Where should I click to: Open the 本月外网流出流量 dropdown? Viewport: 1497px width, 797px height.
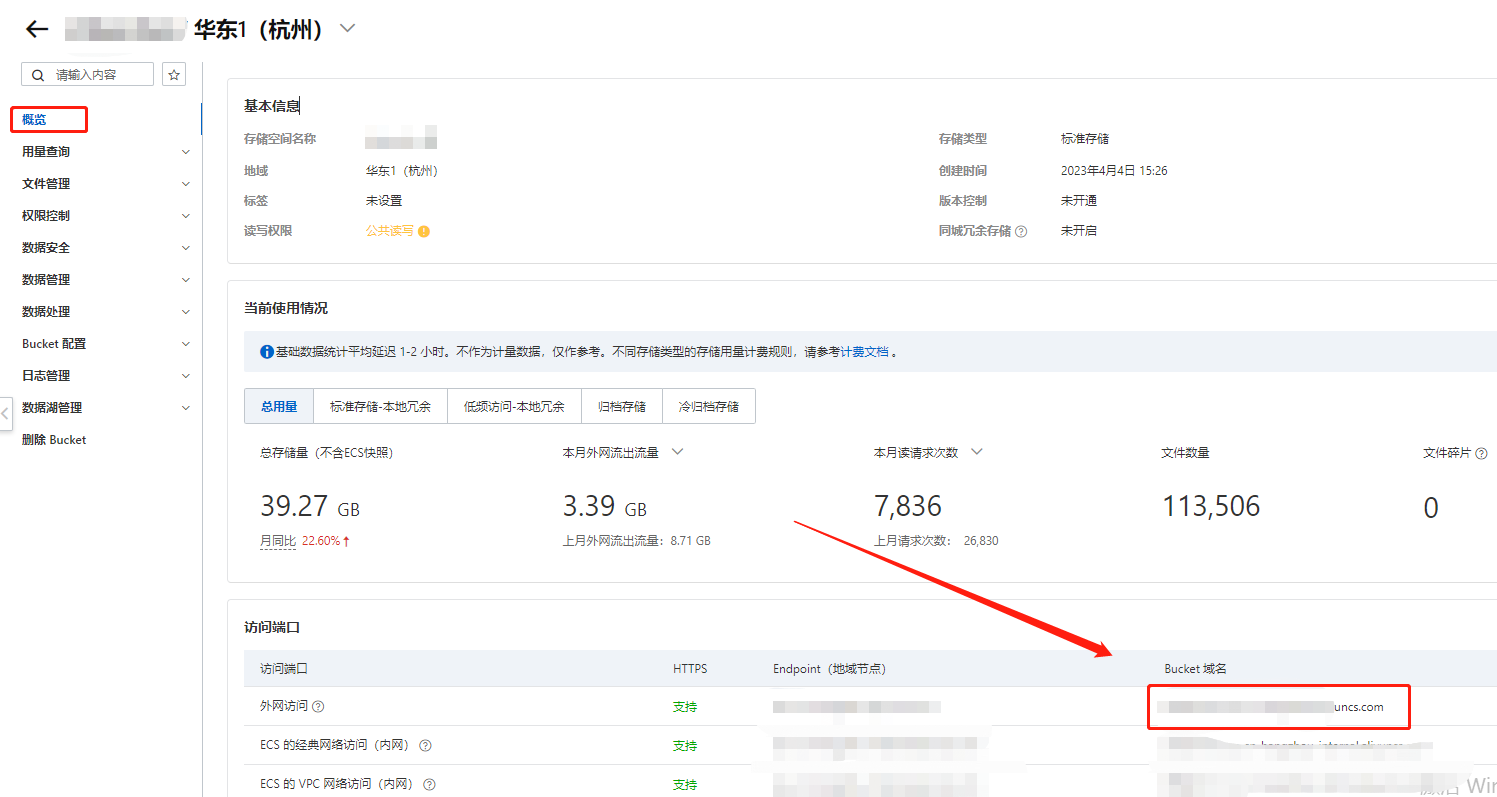[677, 452]
